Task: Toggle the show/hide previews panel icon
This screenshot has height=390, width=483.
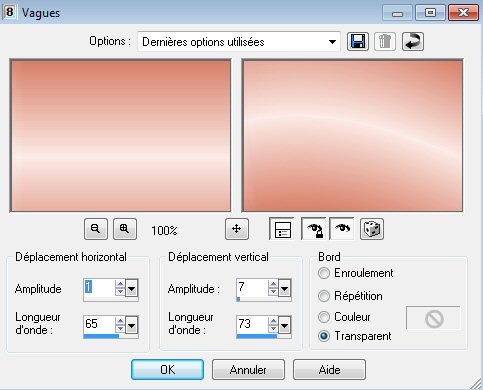Action: tap(282, 229)
